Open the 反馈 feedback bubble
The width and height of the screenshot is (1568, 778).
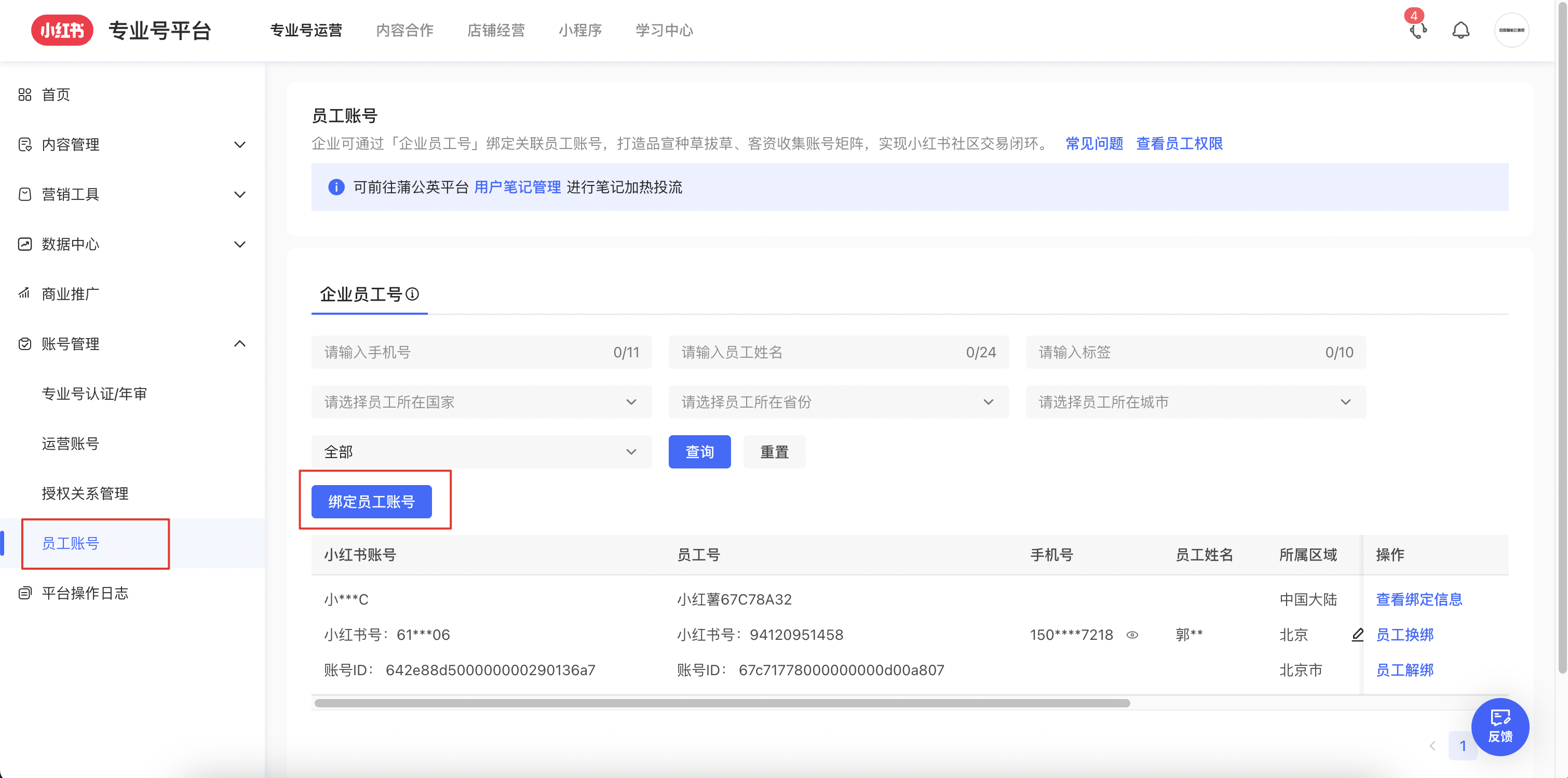[1500, 727]
